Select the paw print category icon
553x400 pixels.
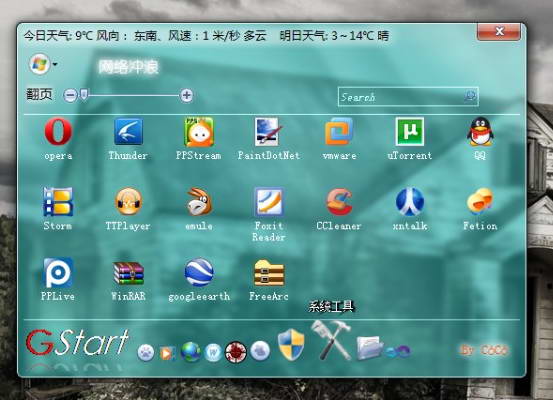point(146,352)
